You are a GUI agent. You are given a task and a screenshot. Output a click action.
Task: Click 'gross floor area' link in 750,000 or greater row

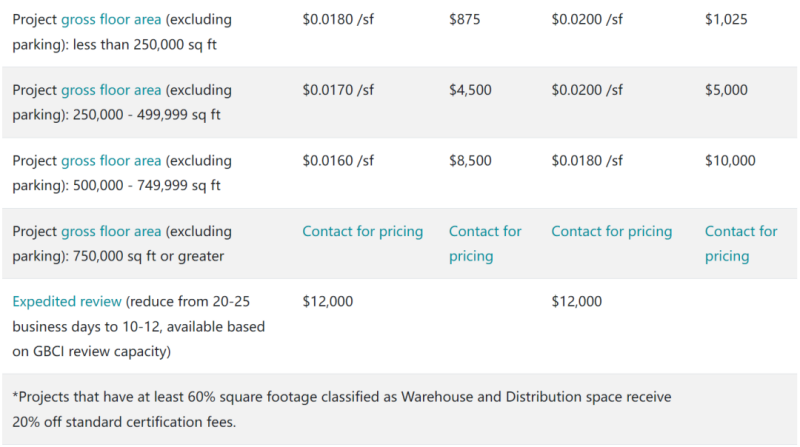(111, 231)
